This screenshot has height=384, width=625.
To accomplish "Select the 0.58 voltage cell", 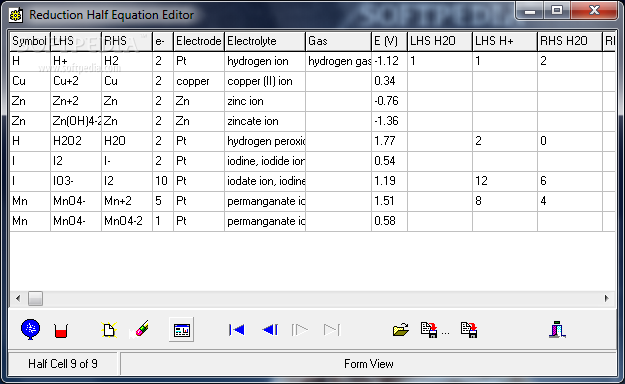I will click(x=389, y=221).
